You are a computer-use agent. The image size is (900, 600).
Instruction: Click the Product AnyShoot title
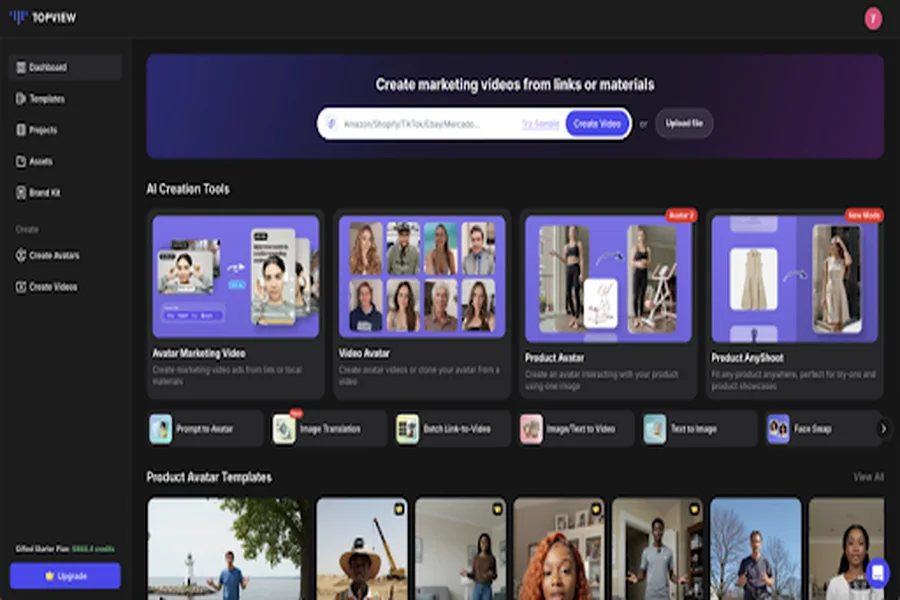coord(747,358)
